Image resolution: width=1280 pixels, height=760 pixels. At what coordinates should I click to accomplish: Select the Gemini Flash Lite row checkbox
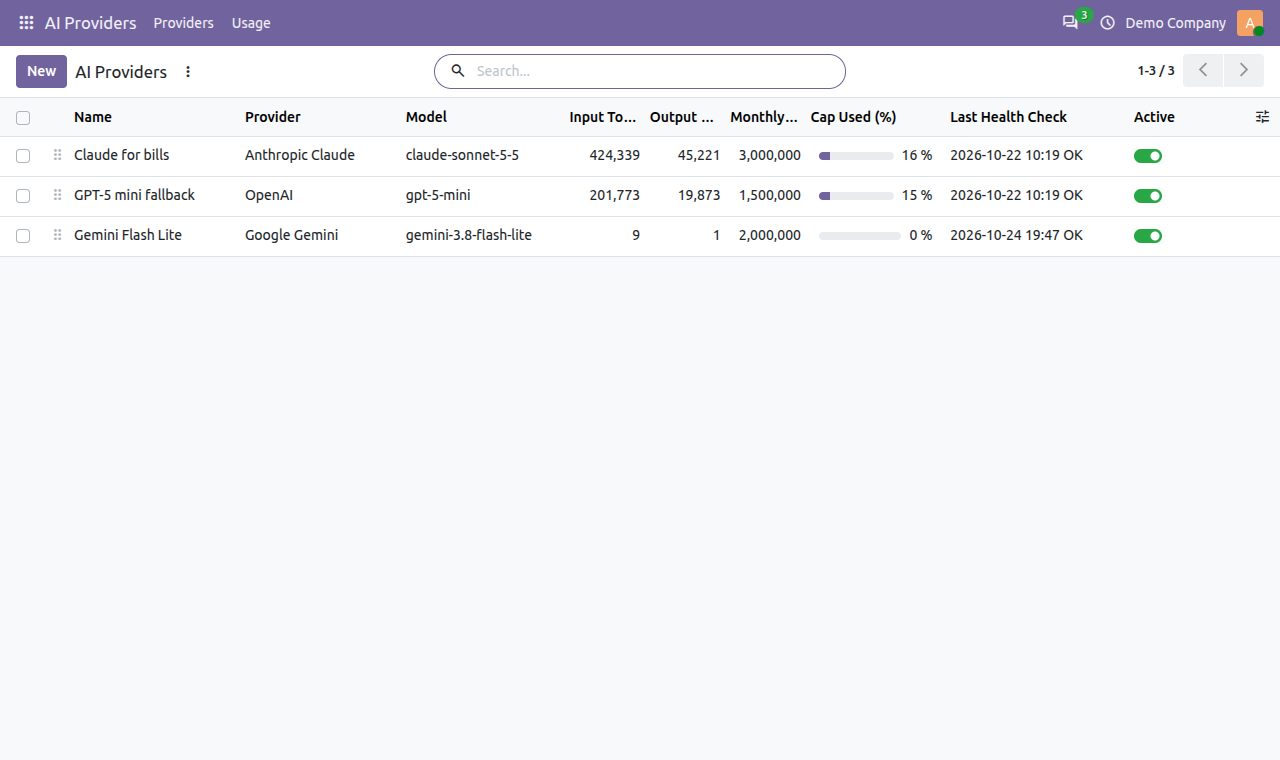pyautogui.click(x=23, y=236)
